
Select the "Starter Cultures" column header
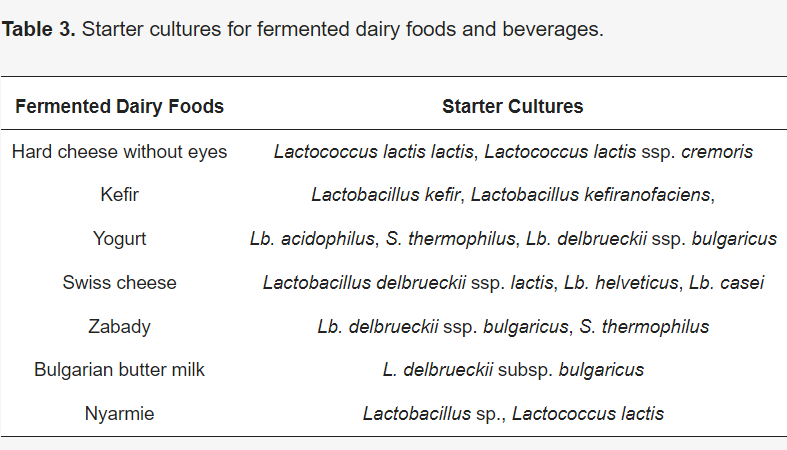[512, 106]
